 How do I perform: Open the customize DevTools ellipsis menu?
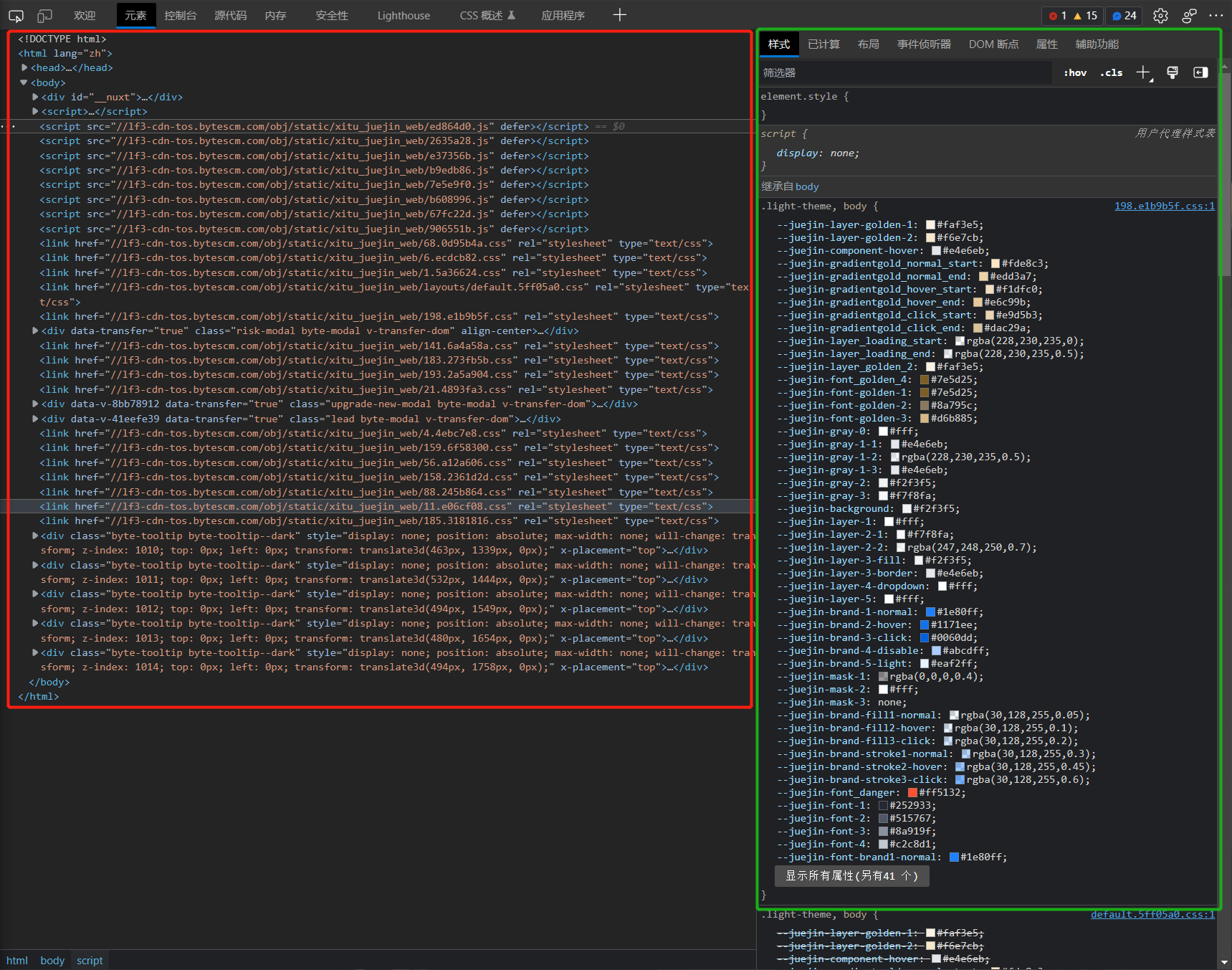point(1216,15)
